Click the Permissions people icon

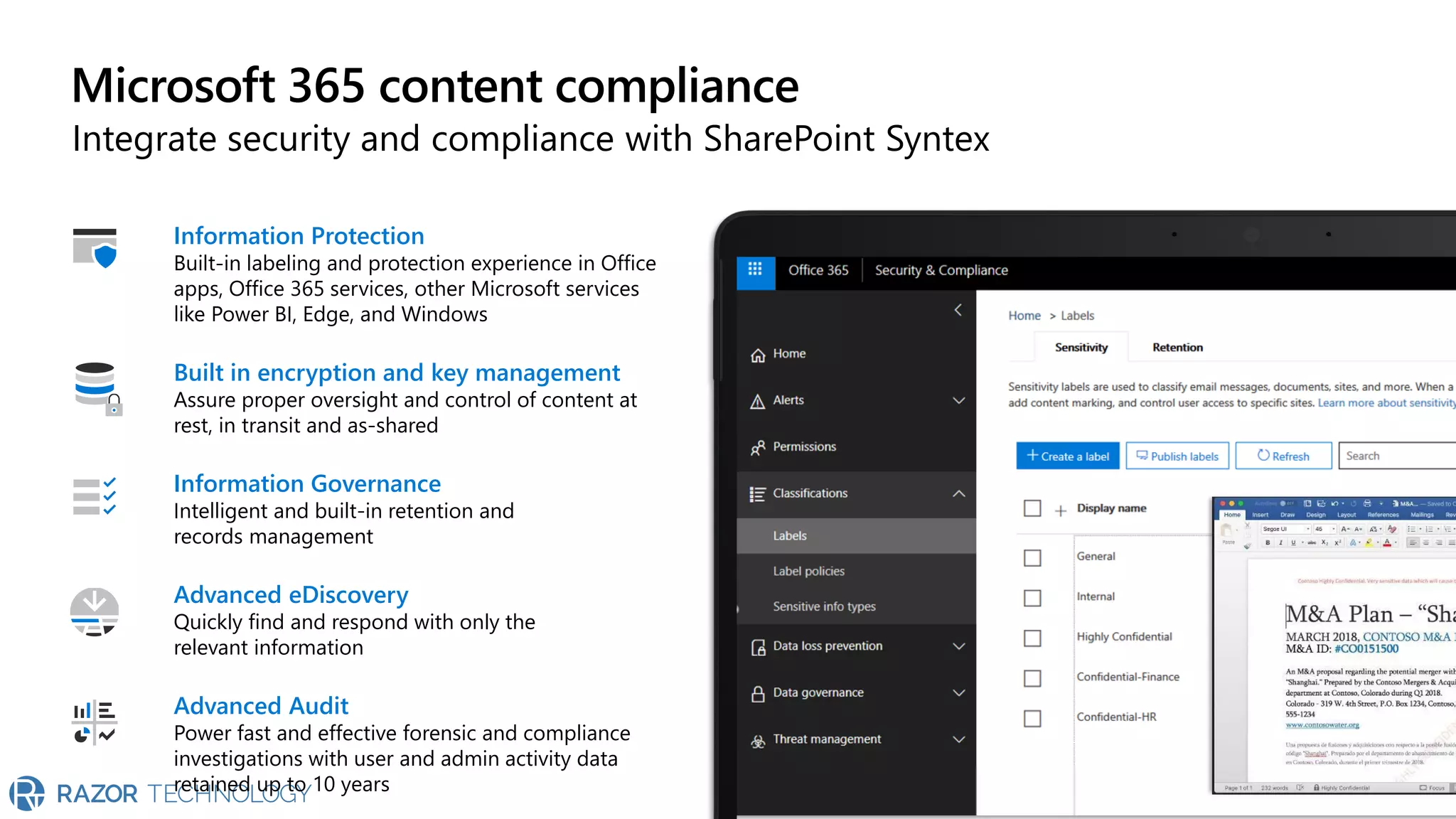(x=758, y=447)
